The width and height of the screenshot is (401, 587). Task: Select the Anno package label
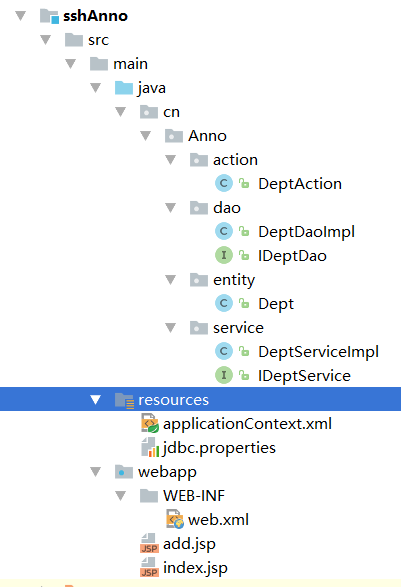(207, 136)
